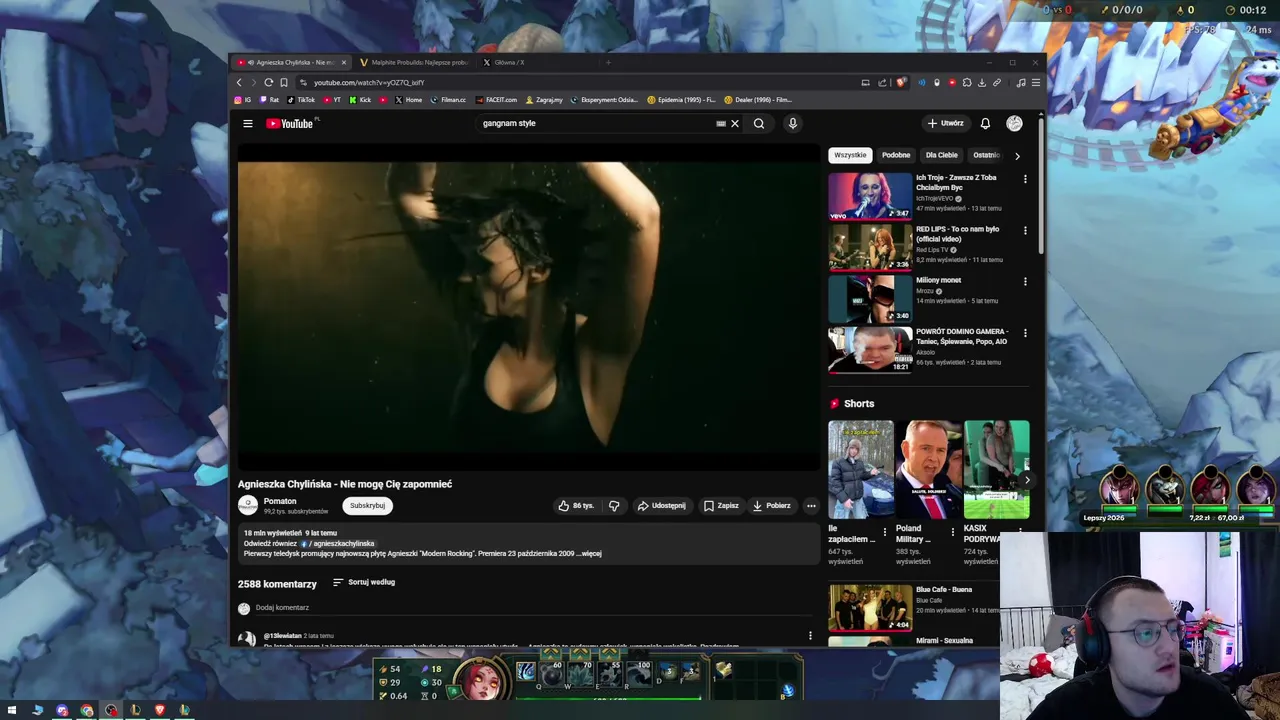Image resolution: width=1280 pixels, height=720 pixels.
Task: Open more actions menu beside Pobierz
Action: click(x=811, y=506)
